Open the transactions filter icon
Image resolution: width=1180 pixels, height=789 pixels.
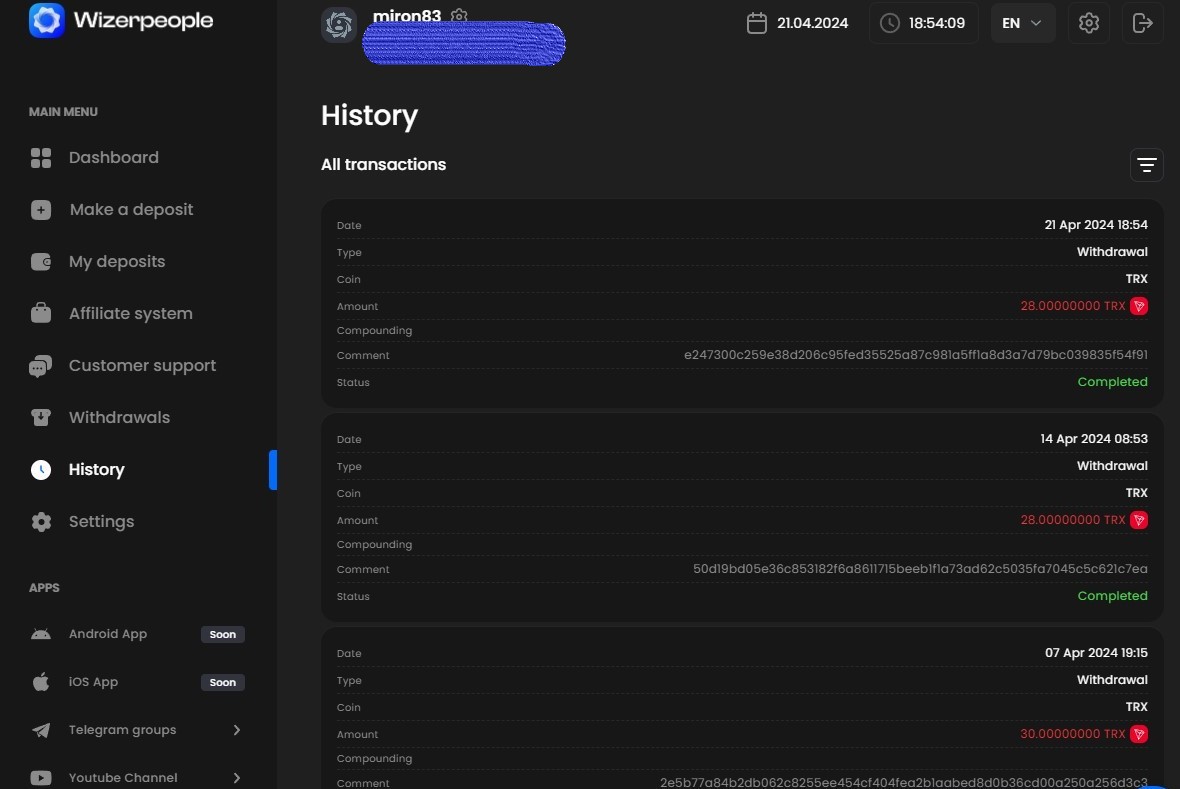pyautogui.click(x=1146, y=165)
